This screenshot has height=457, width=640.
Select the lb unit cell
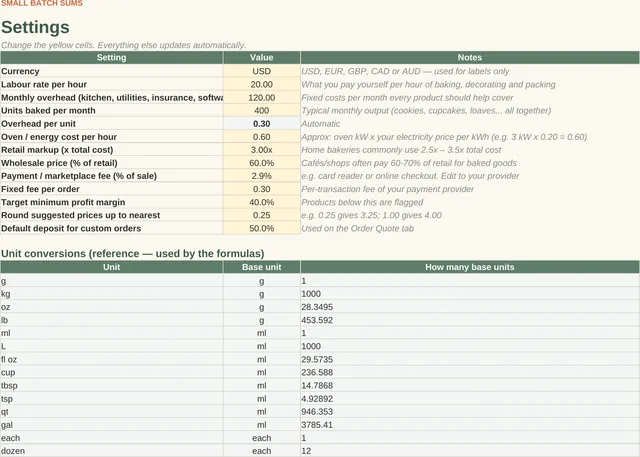[x=111, y=320]
